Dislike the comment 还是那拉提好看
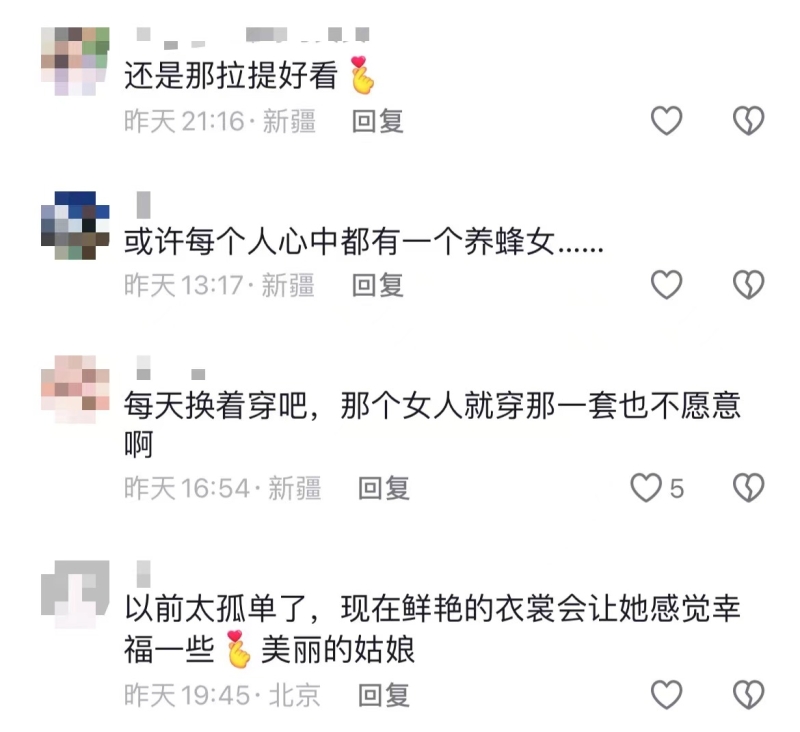 pos(748,121)
